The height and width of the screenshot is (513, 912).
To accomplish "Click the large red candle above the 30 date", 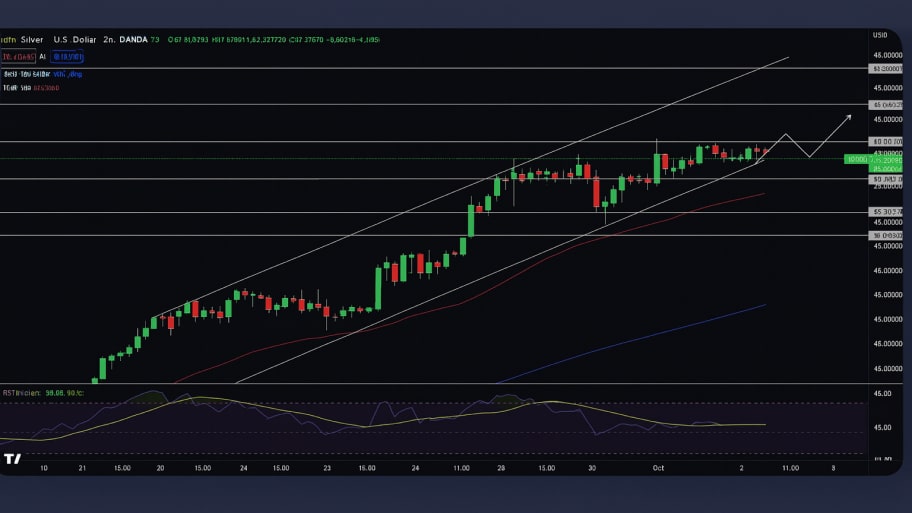I will click(597, 190).
